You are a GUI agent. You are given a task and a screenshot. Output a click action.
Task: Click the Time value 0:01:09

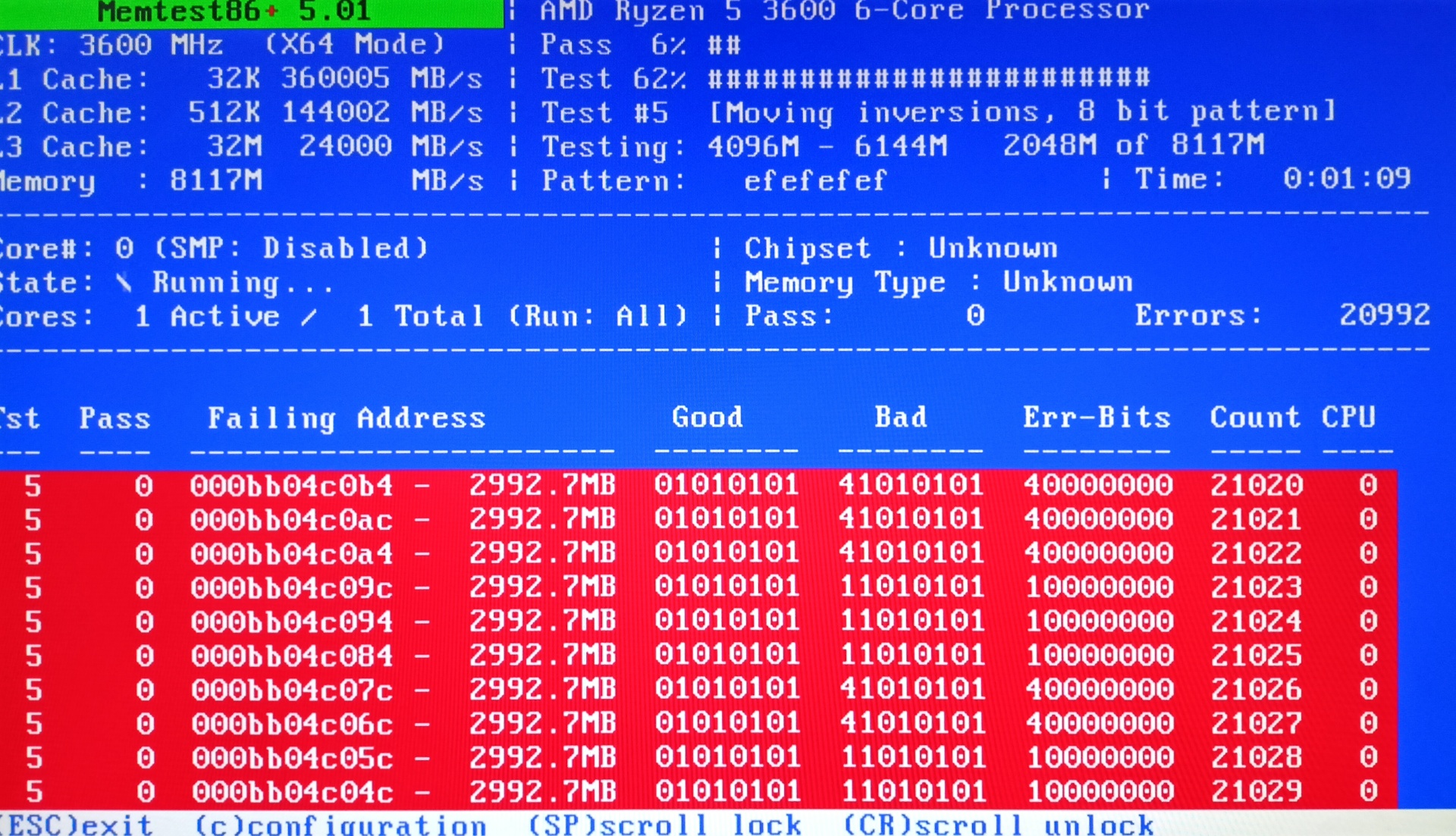tap(1347, 179)
